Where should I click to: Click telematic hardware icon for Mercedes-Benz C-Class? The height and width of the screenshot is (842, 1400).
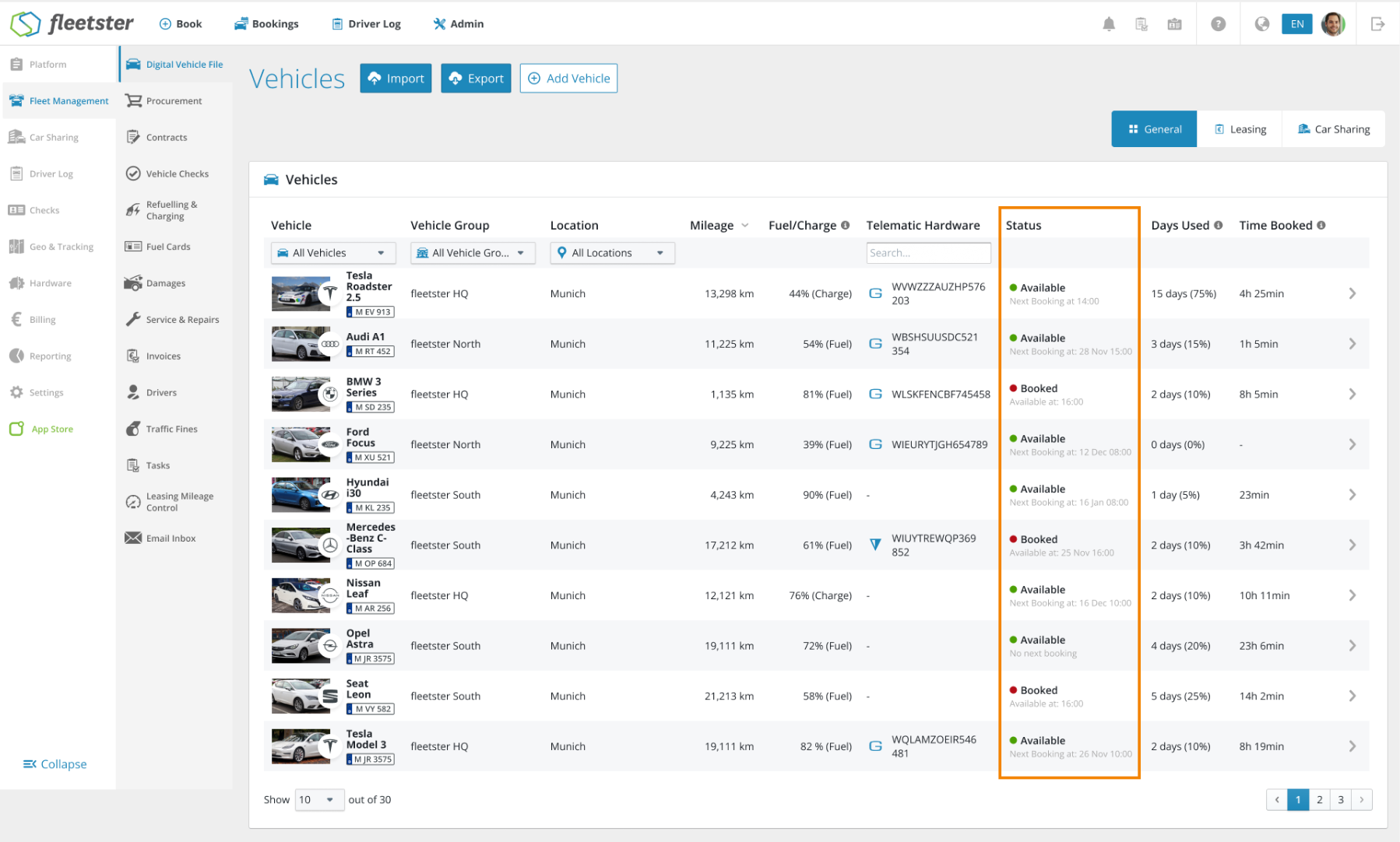875,545
